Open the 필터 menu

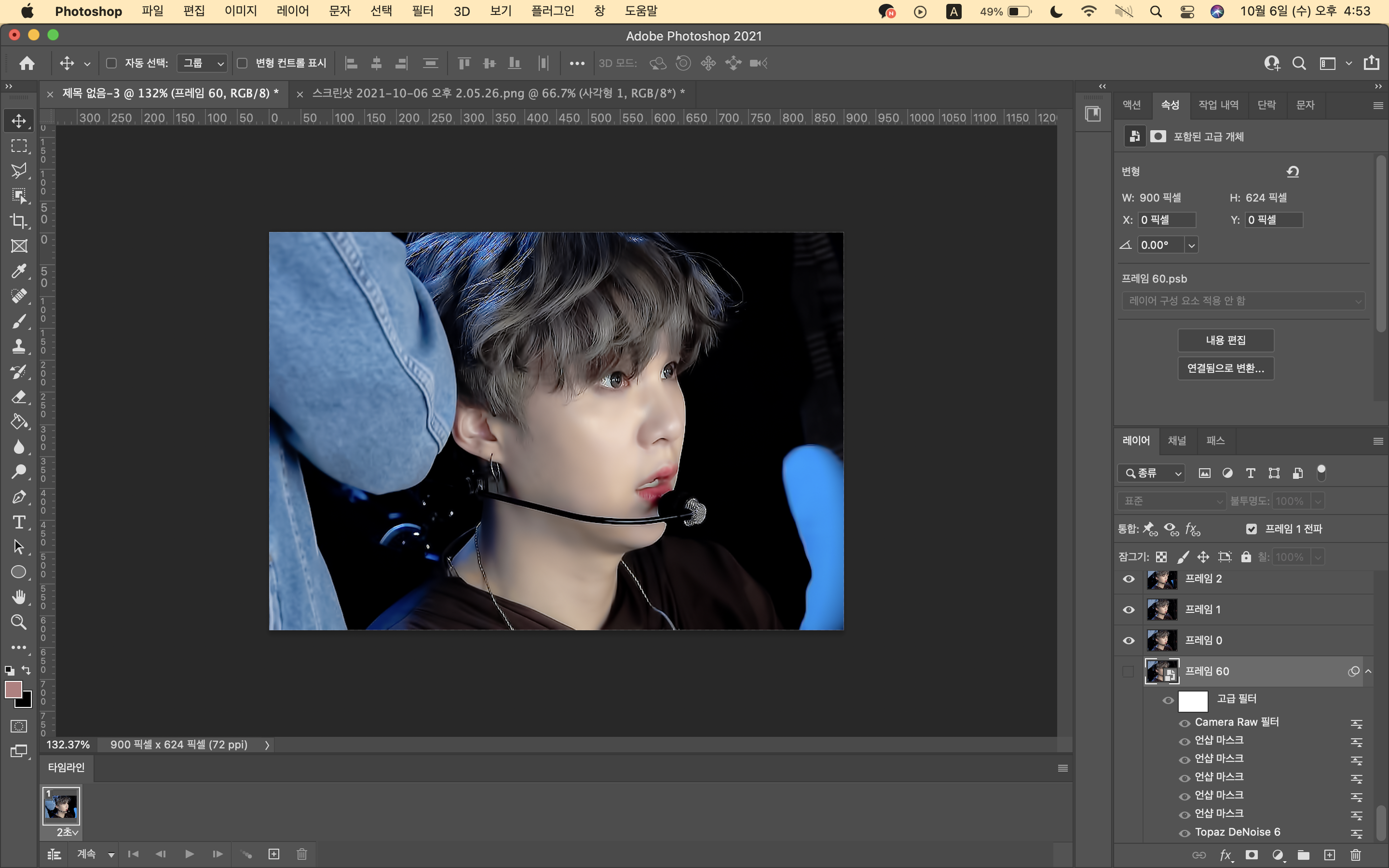pyautogui.click(x=422, y=11)
